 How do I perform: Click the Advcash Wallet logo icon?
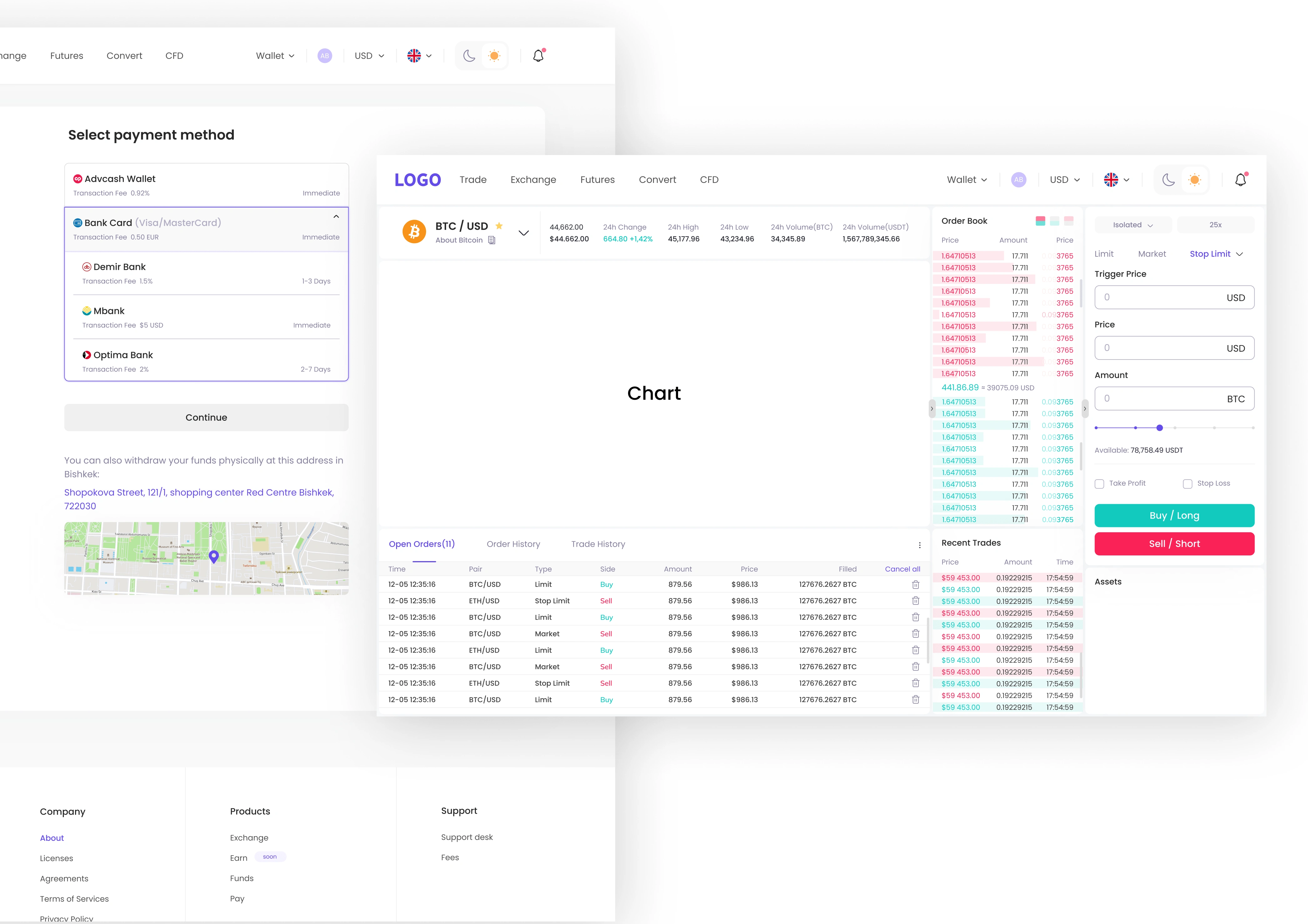[78, 179]
